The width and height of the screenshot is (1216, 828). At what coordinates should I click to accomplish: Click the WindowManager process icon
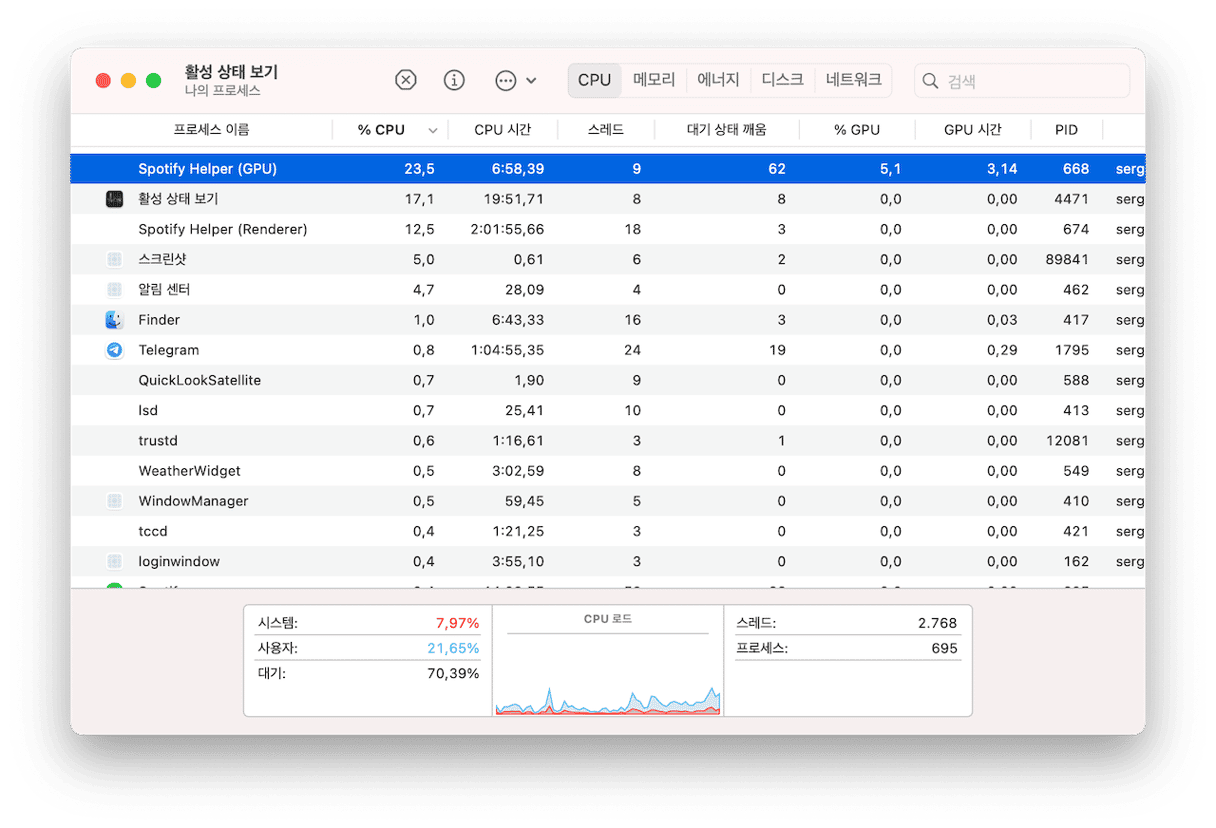[114, 501]
